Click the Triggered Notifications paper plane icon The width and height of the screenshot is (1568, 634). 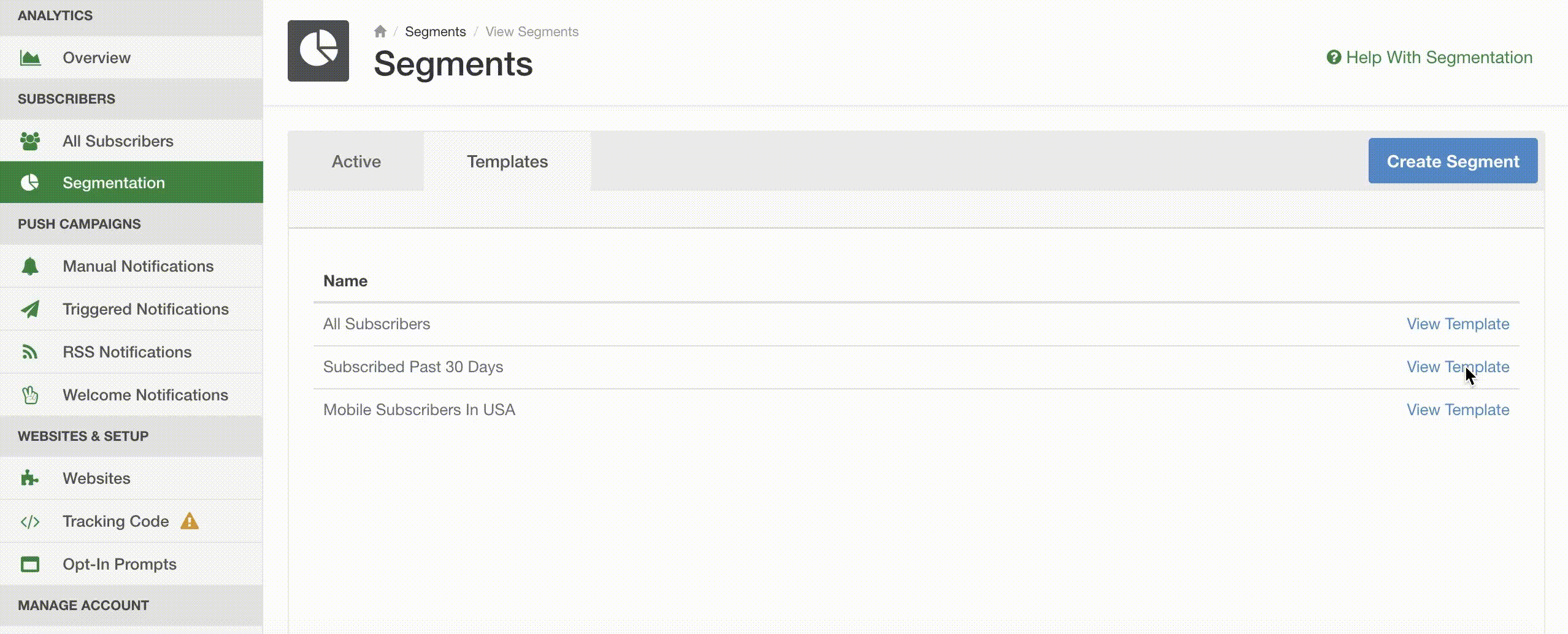[x=30, y=309]
